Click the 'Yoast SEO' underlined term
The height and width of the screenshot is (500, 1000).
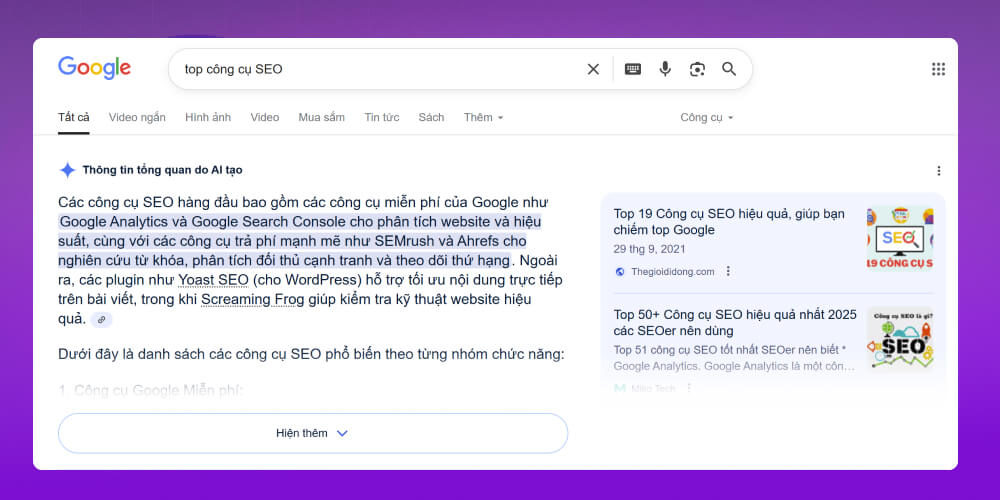tap(213, 280)
